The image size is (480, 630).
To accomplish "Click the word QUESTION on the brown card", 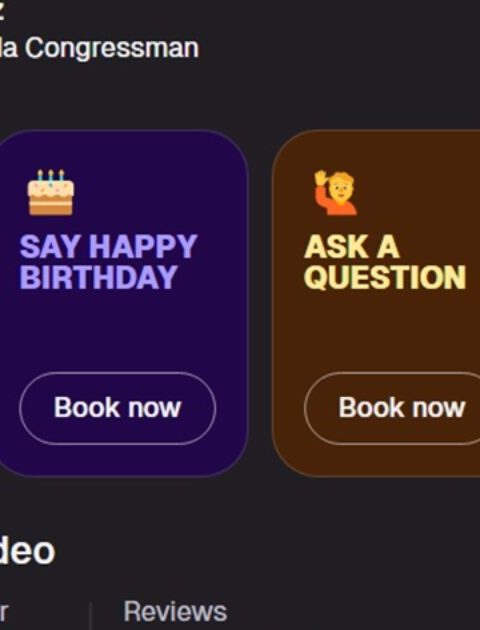I will 385,277.
